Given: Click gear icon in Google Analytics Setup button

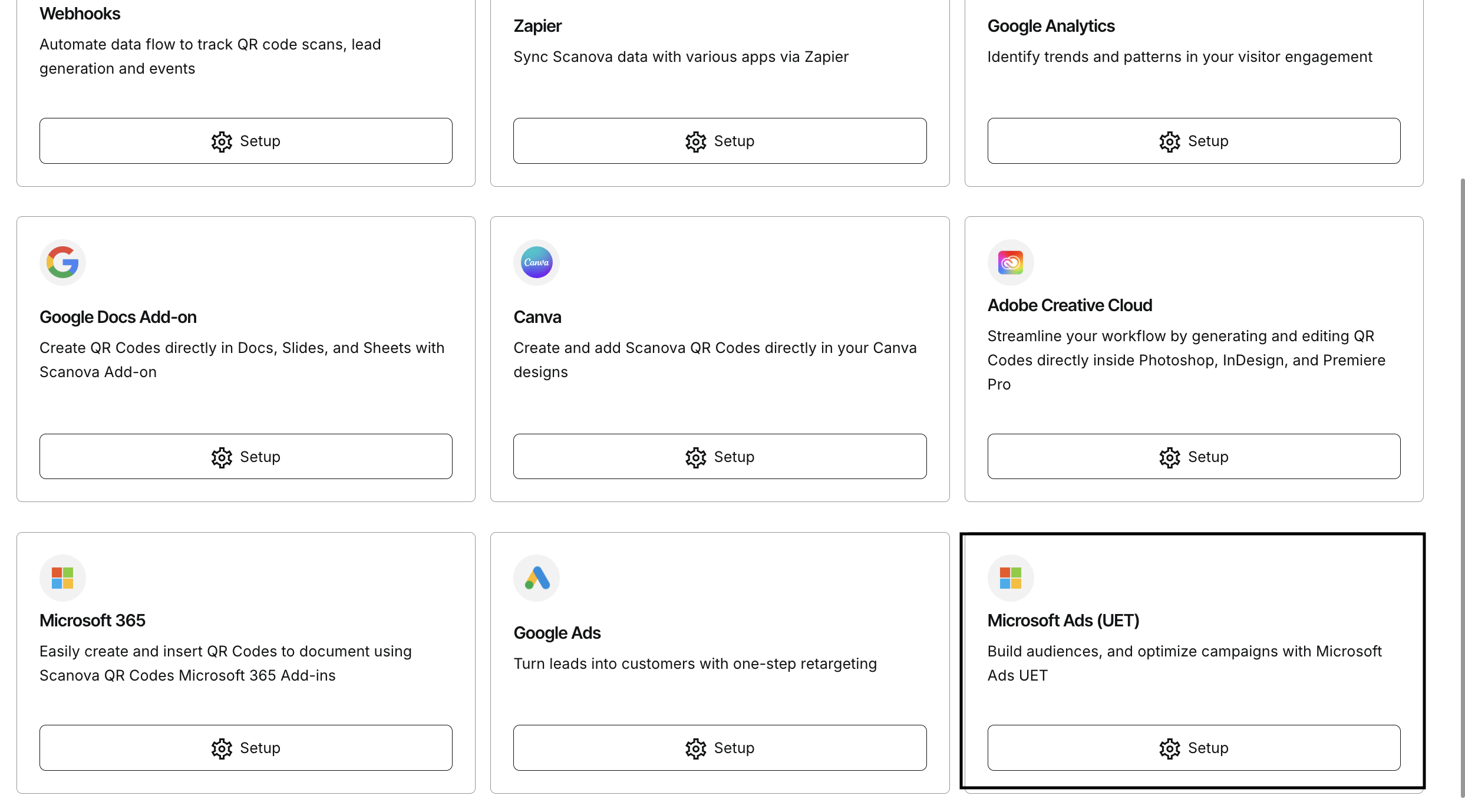Looking at the screenshot, I should pyautogui.click(x=1170, y=141).
